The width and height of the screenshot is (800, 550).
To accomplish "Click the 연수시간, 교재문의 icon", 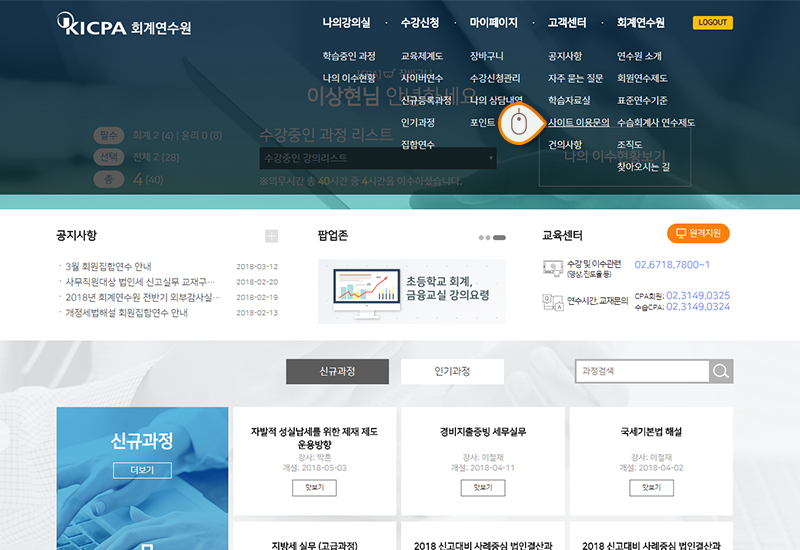I will pyautogui.click(x=553, y=302).
